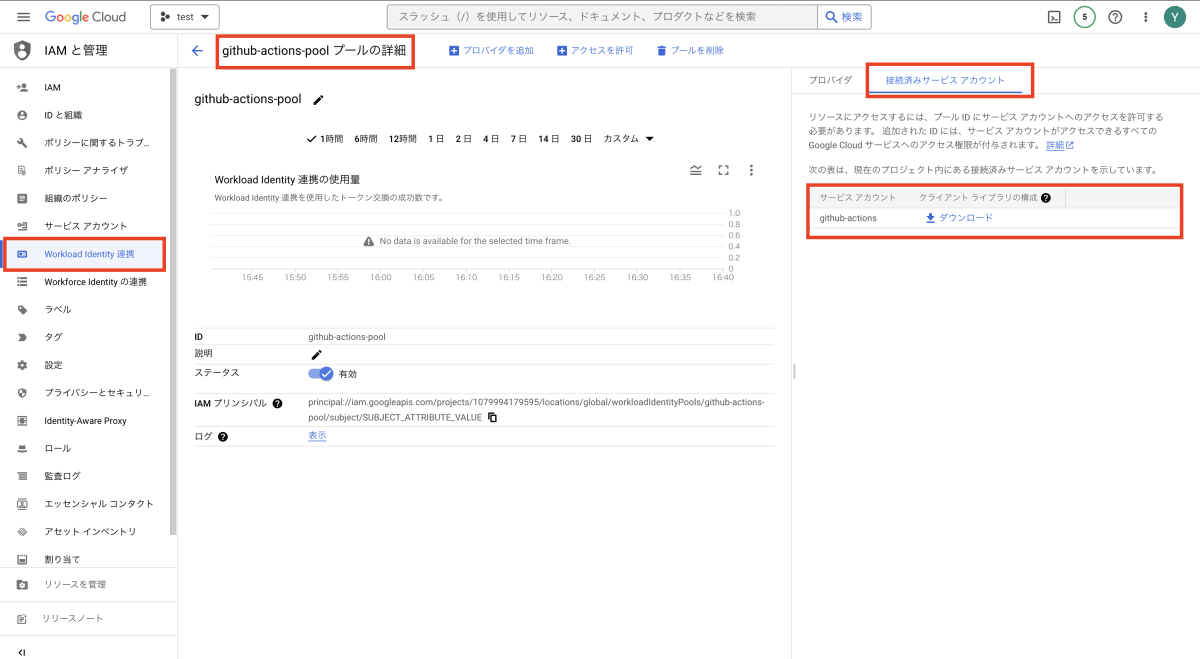
Task: Select the 30日 time range
Action: coord(581,139)
